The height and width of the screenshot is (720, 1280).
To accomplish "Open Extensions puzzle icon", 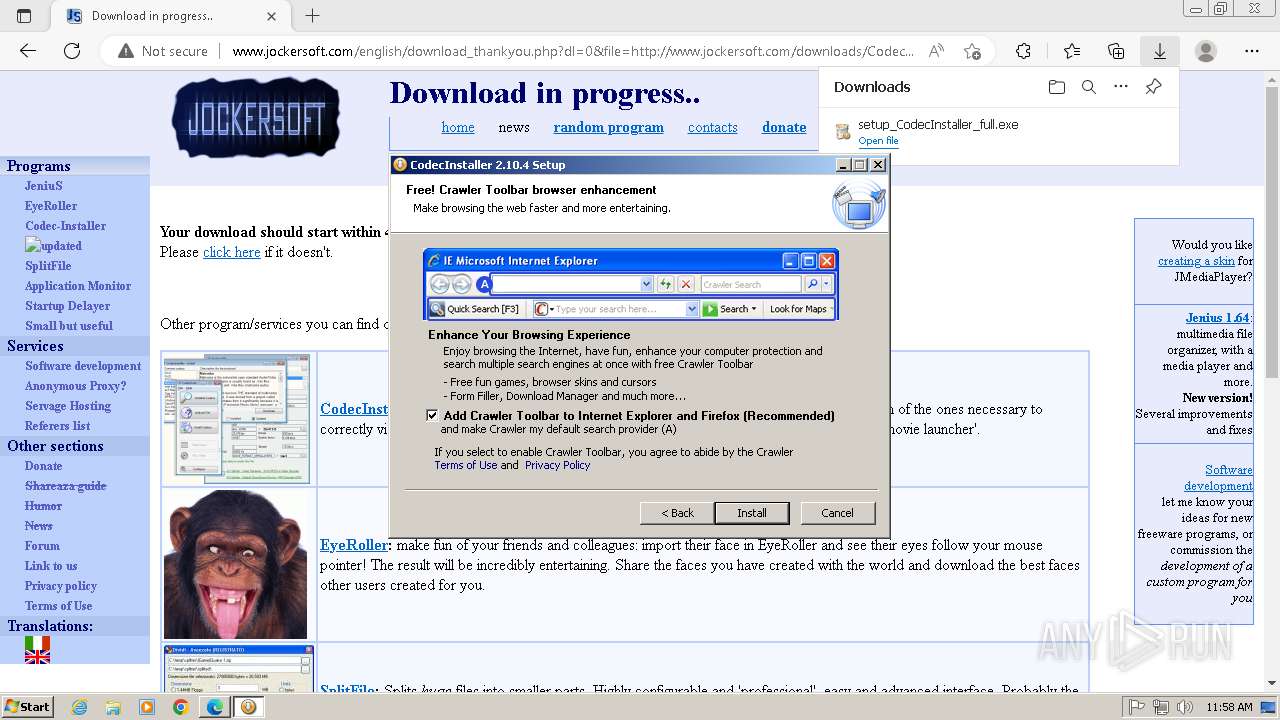I will tap(1023, 51).
